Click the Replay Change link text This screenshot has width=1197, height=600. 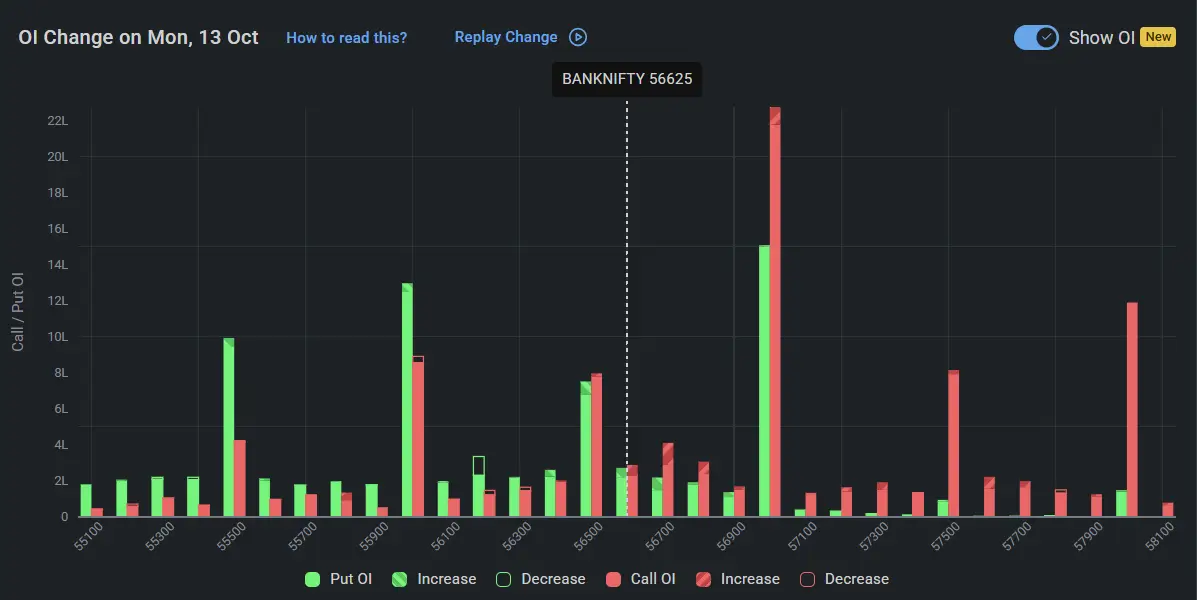coord(506,37)
